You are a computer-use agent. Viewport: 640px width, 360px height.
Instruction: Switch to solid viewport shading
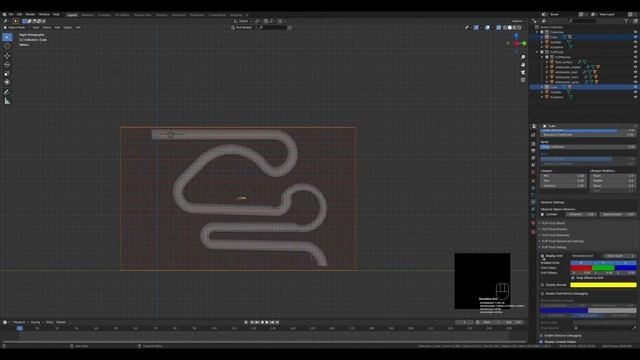[510, 27]
